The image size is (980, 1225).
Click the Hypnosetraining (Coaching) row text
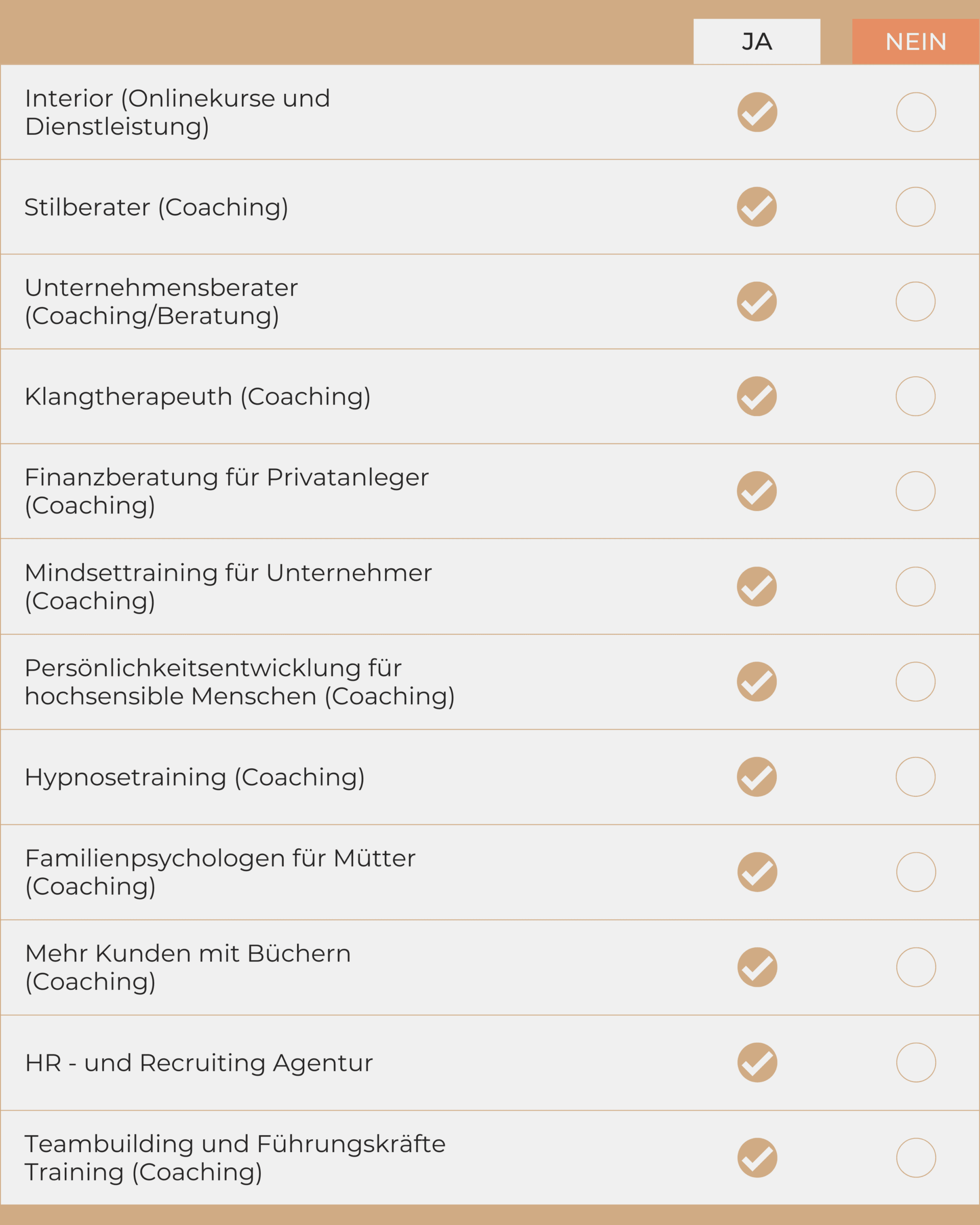[194, 777]
